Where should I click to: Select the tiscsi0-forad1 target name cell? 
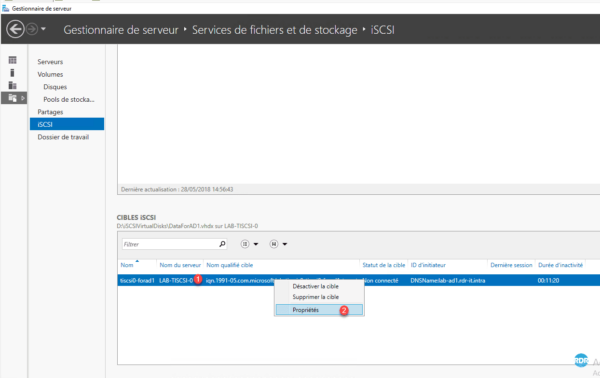[x=137, y=280]
